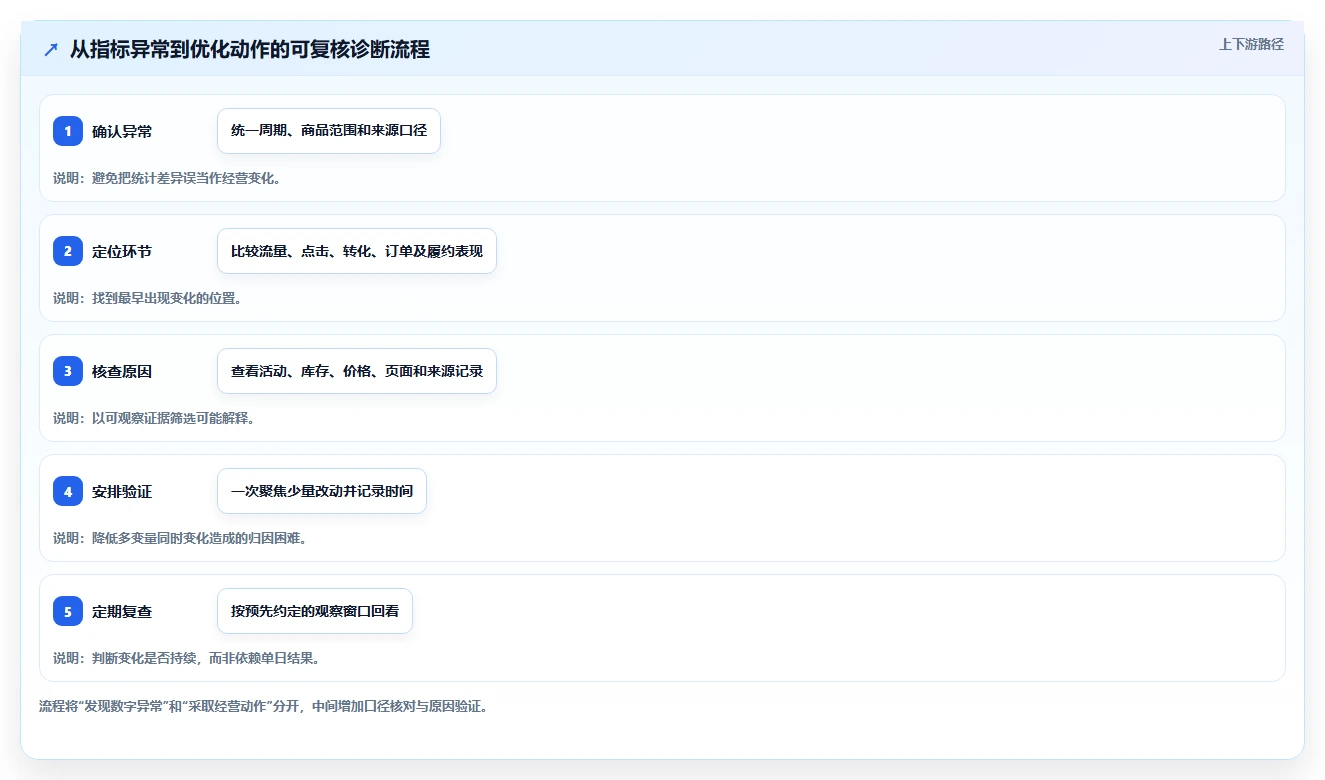Select the 定期复查 step label
Viewport: 1325px width, 780px height.
click(x=122, y=611)
